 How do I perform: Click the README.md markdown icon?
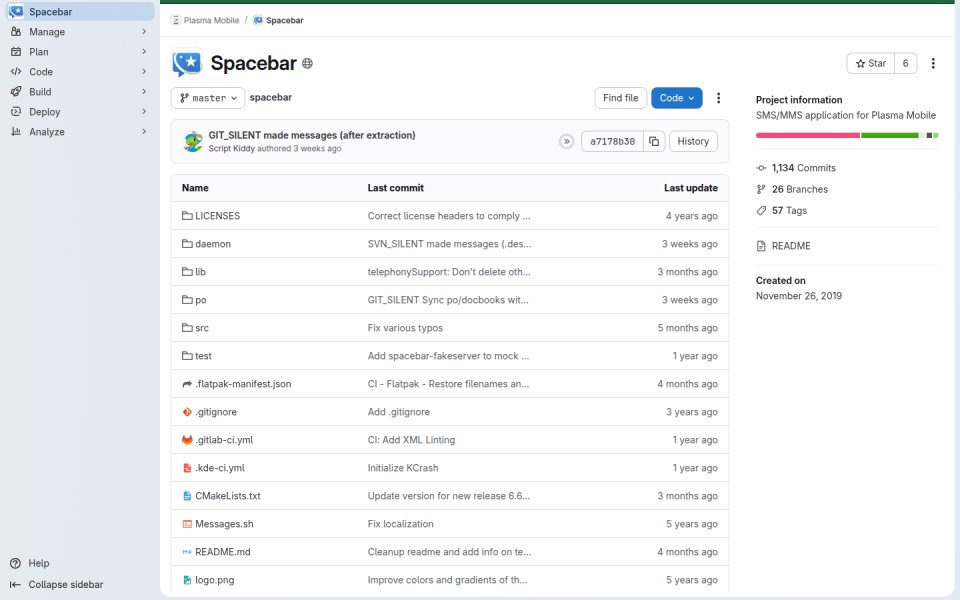point(187,552)
